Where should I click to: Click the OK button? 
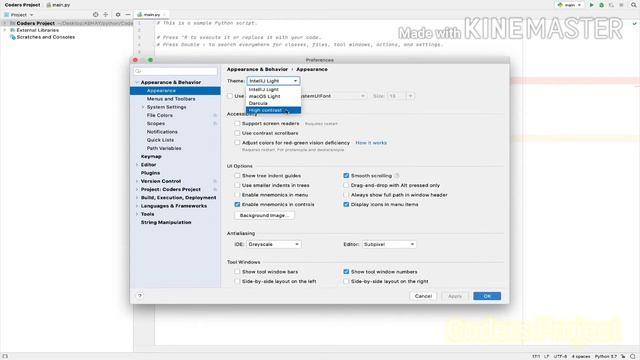point(487,296)
